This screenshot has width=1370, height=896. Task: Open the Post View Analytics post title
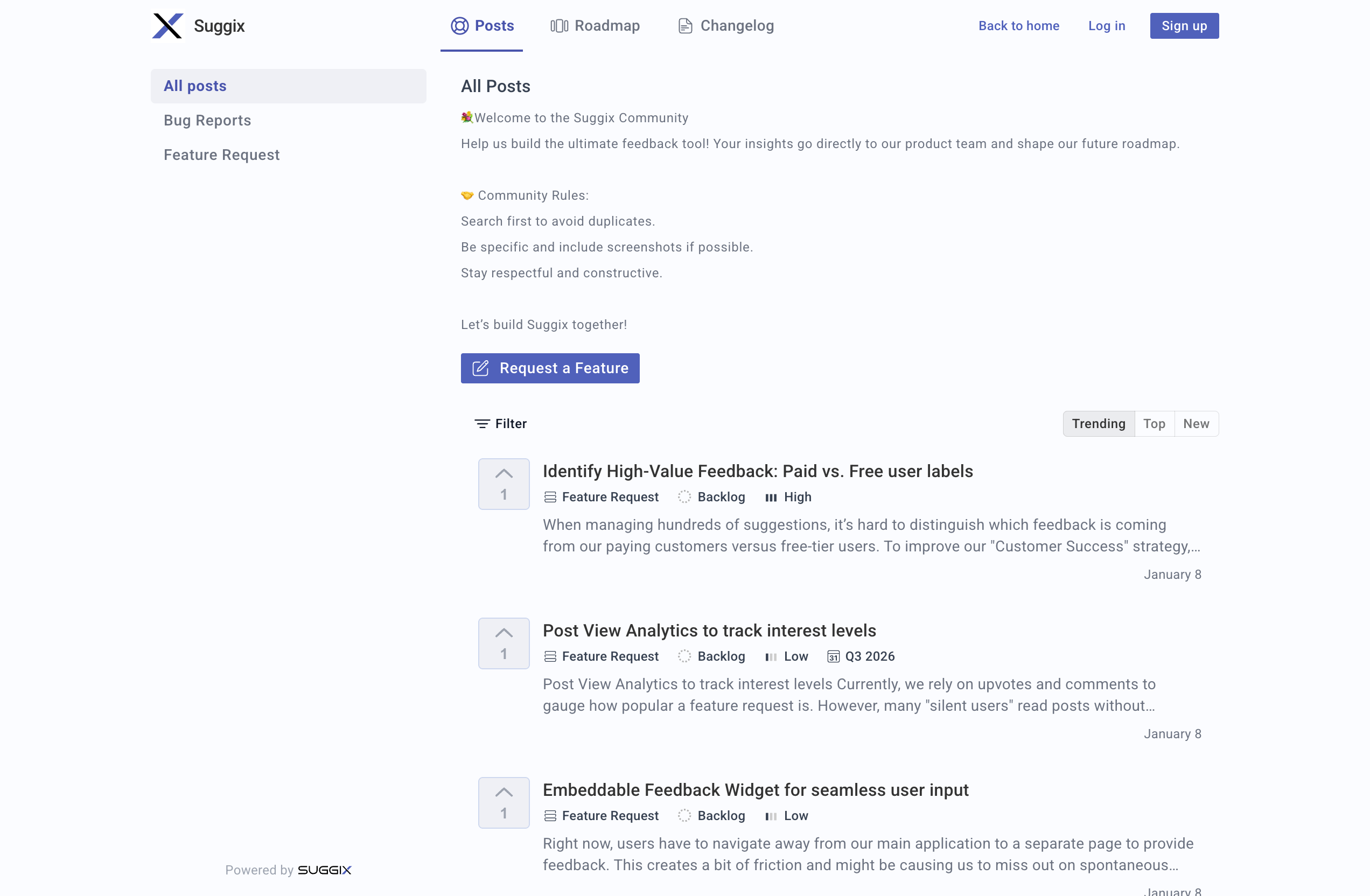tap(709, 630)
